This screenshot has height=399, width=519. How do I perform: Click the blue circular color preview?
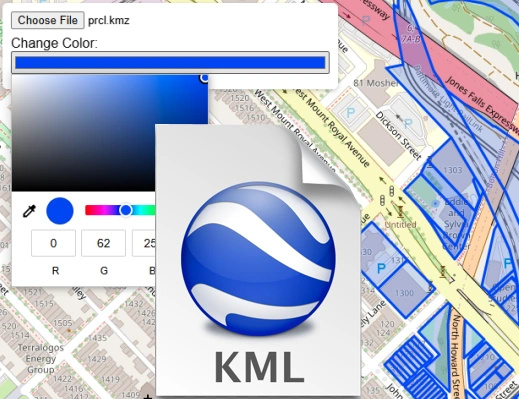(60, 211)
